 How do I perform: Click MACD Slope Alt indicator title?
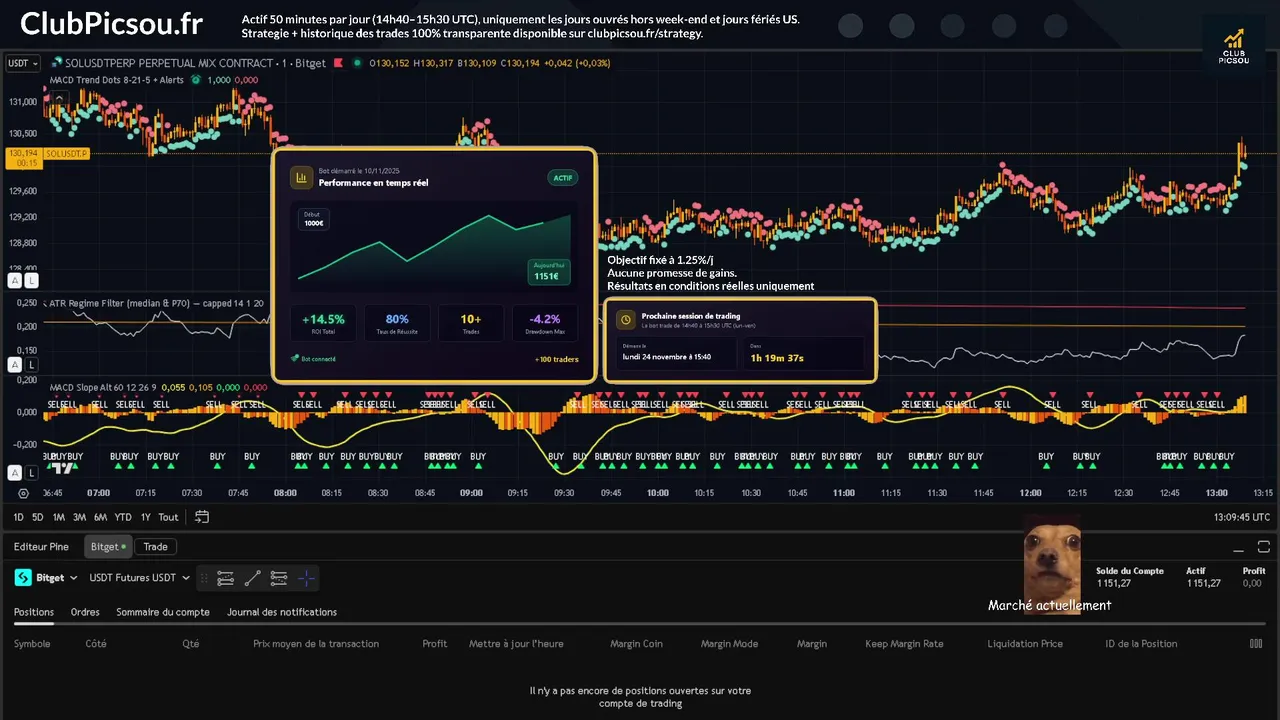pyautogui.click(x=103, y=387)
